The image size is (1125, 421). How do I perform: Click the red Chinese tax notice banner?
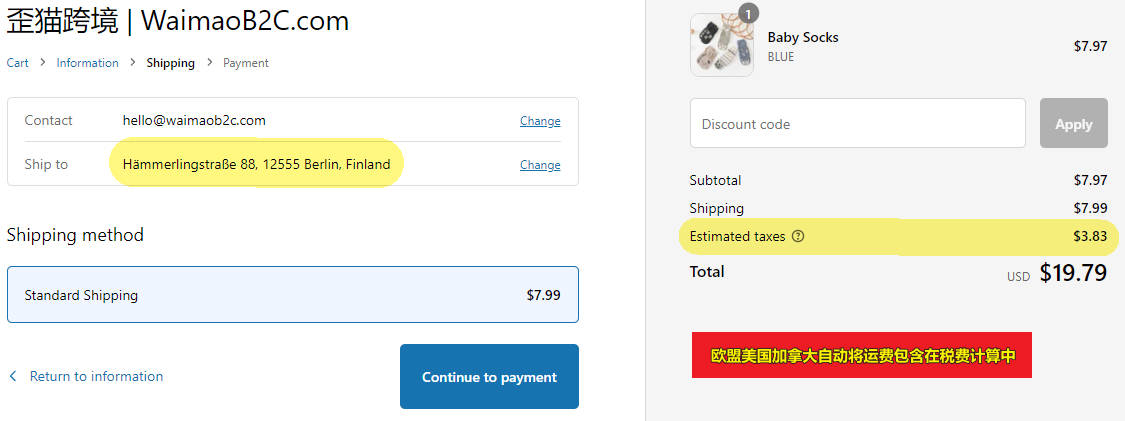pyautogui.click(x=862, y=355)
